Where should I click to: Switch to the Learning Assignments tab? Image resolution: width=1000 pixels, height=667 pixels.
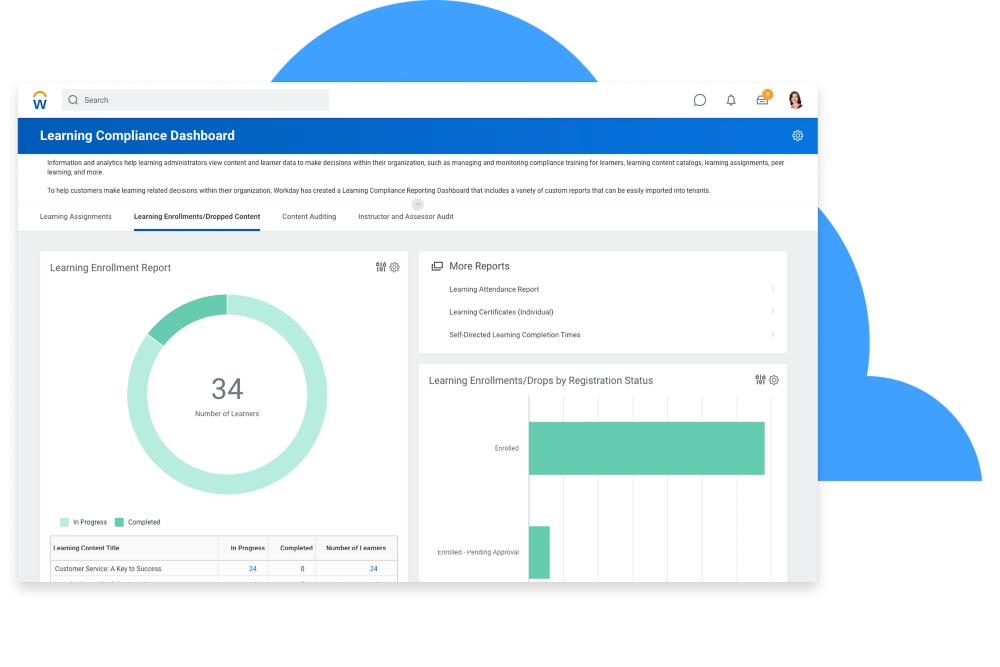tap(76, 216)
